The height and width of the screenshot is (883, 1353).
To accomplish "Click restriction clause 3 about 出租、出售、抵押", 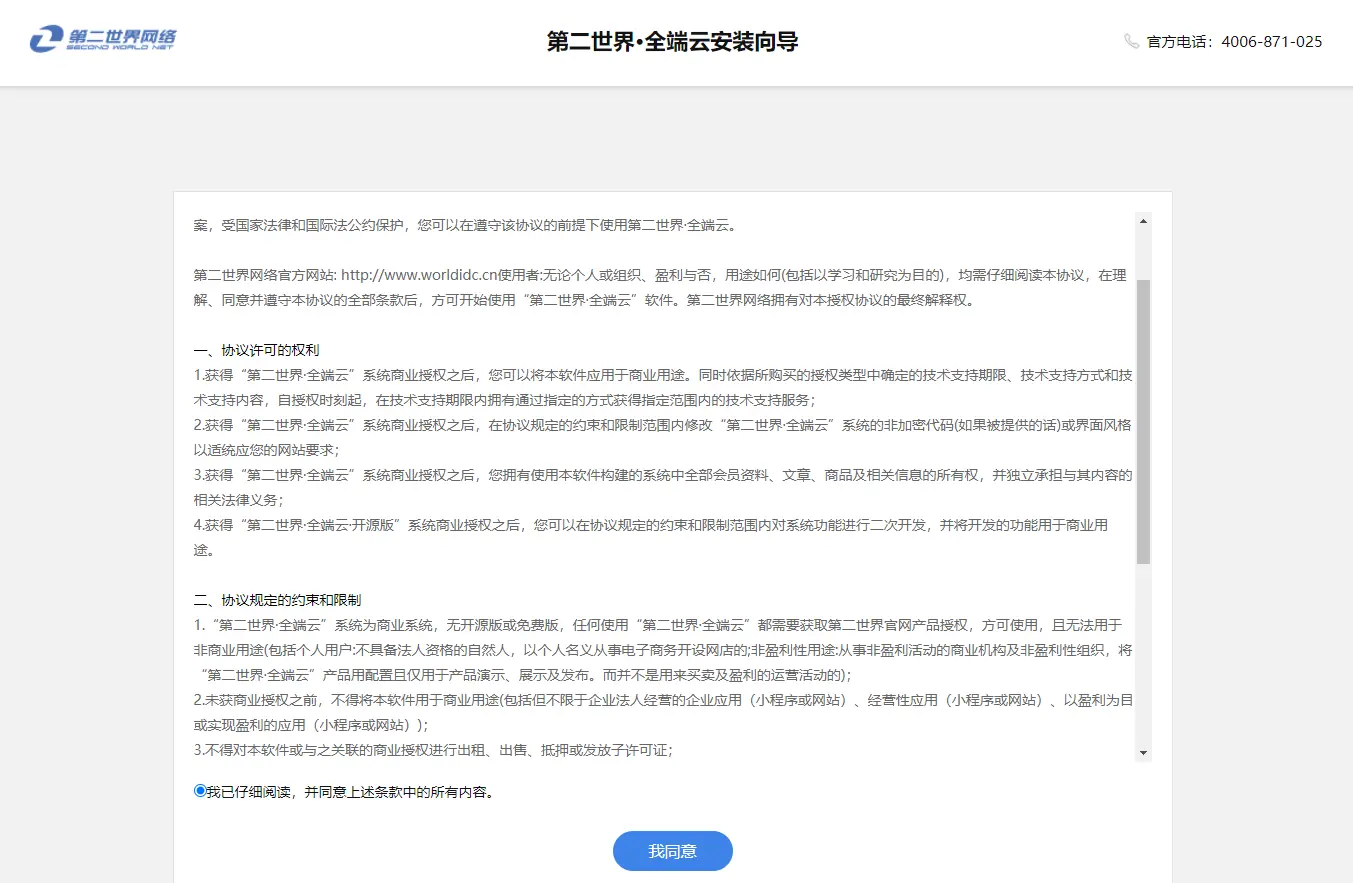I will click(432, 750).
